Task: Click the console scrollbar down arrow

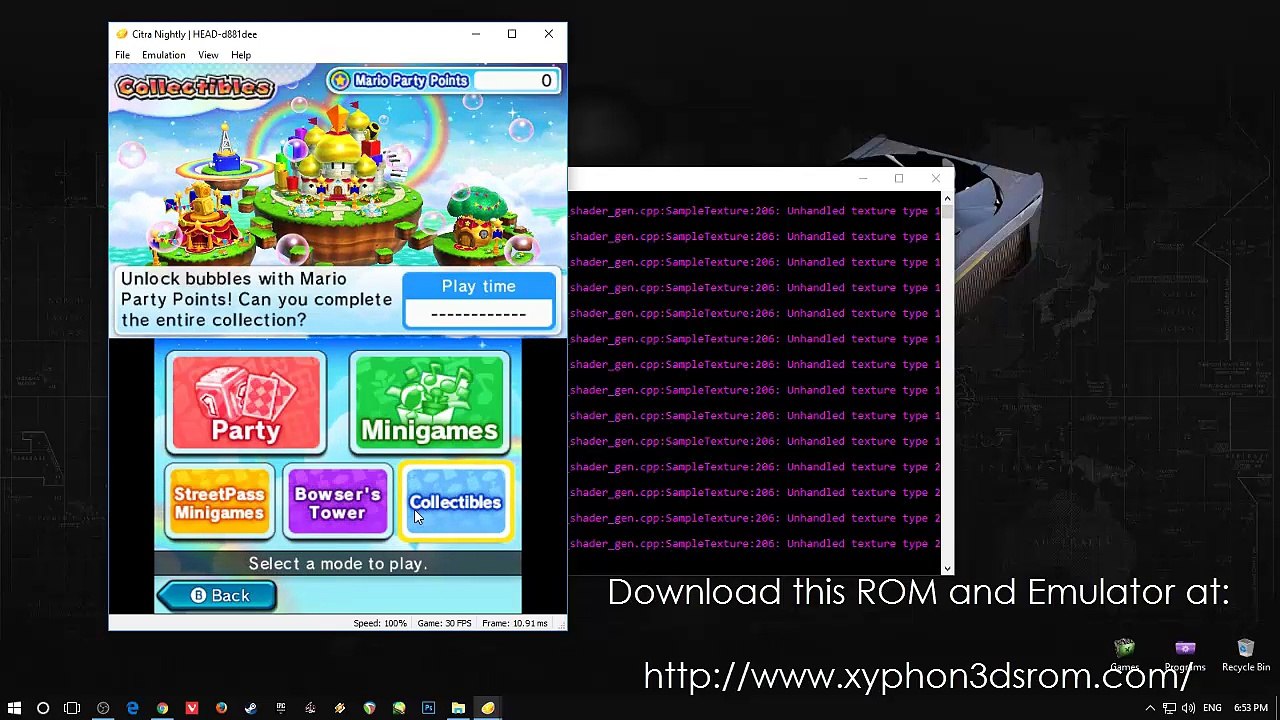Action: [947, 567]
